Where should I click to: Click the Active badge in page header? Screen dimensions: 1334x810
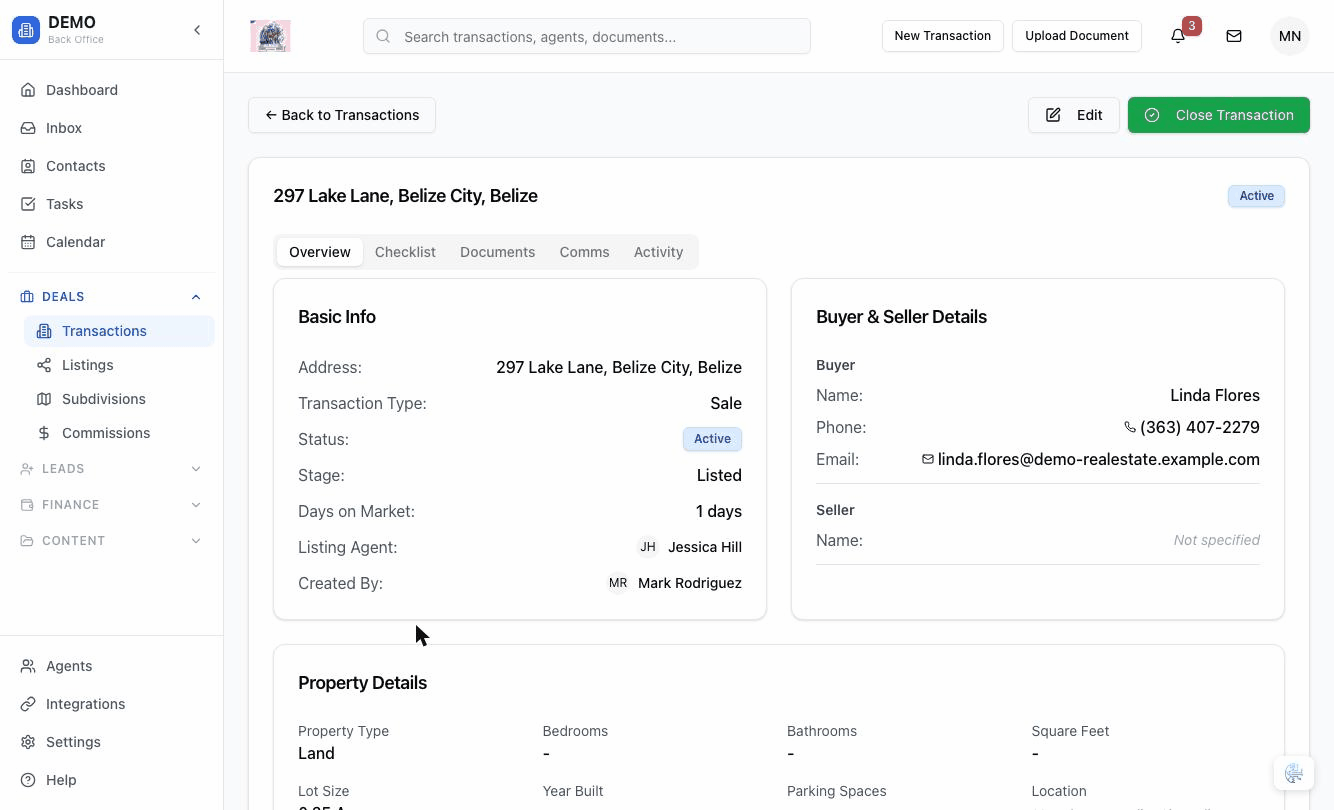[x=1256, y=196]
